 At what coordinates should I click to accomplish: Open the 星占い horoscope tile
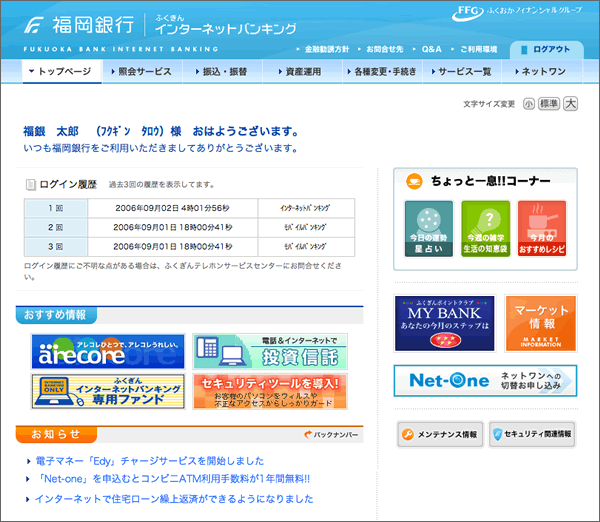[429, 228]
